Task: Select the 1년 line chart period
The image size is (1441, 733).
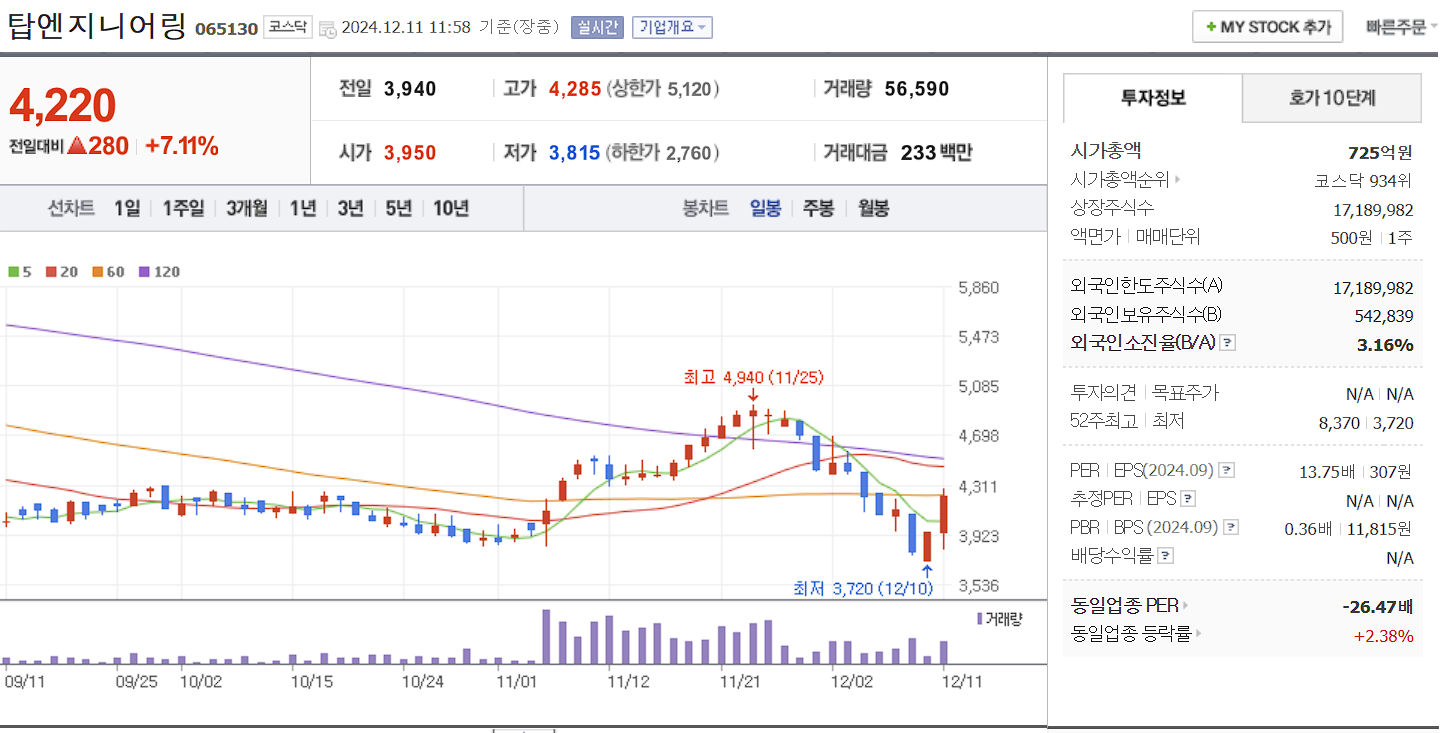Action: (303, 208)
